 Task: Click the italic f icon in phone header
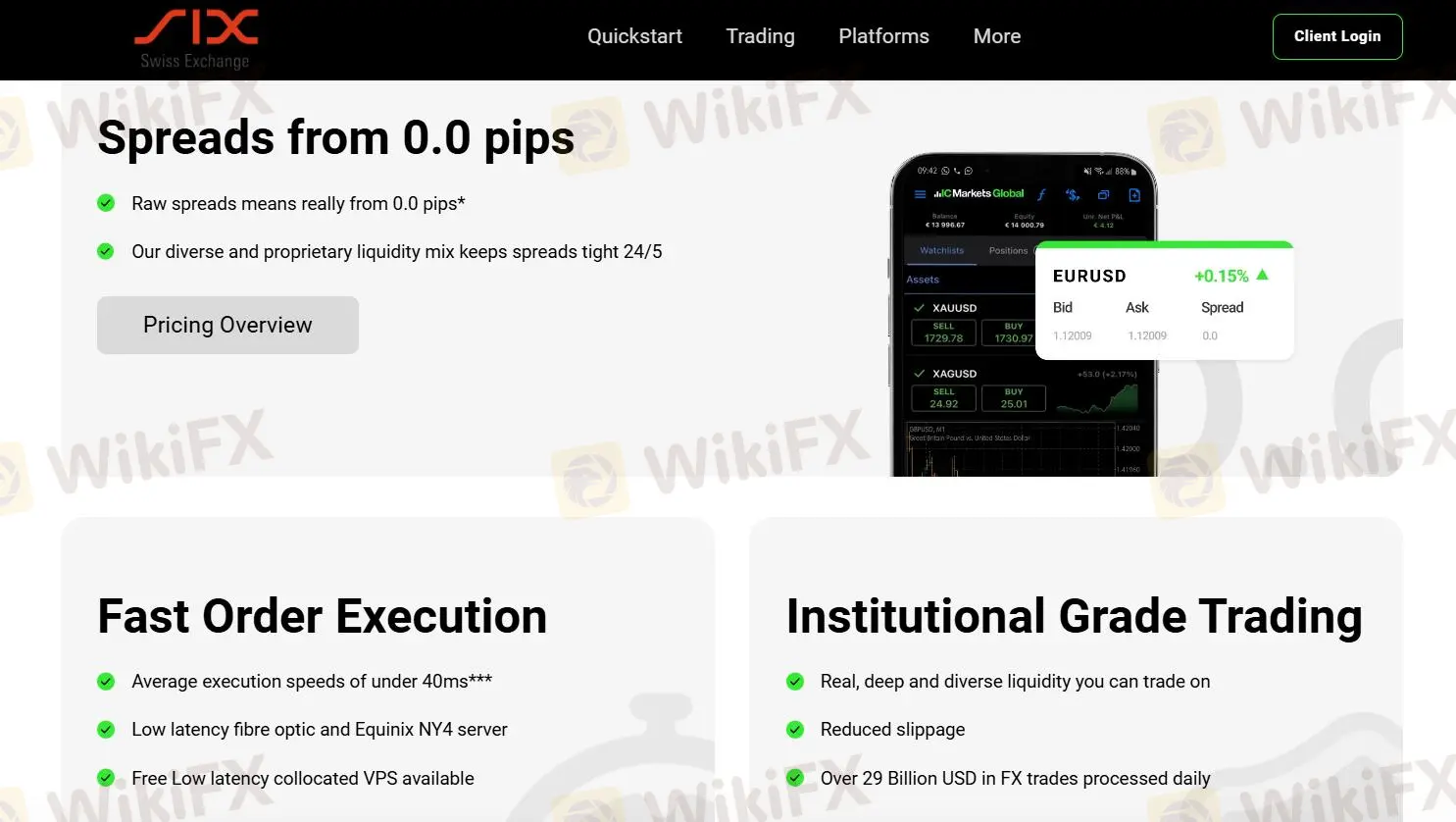pos(1041,194)
